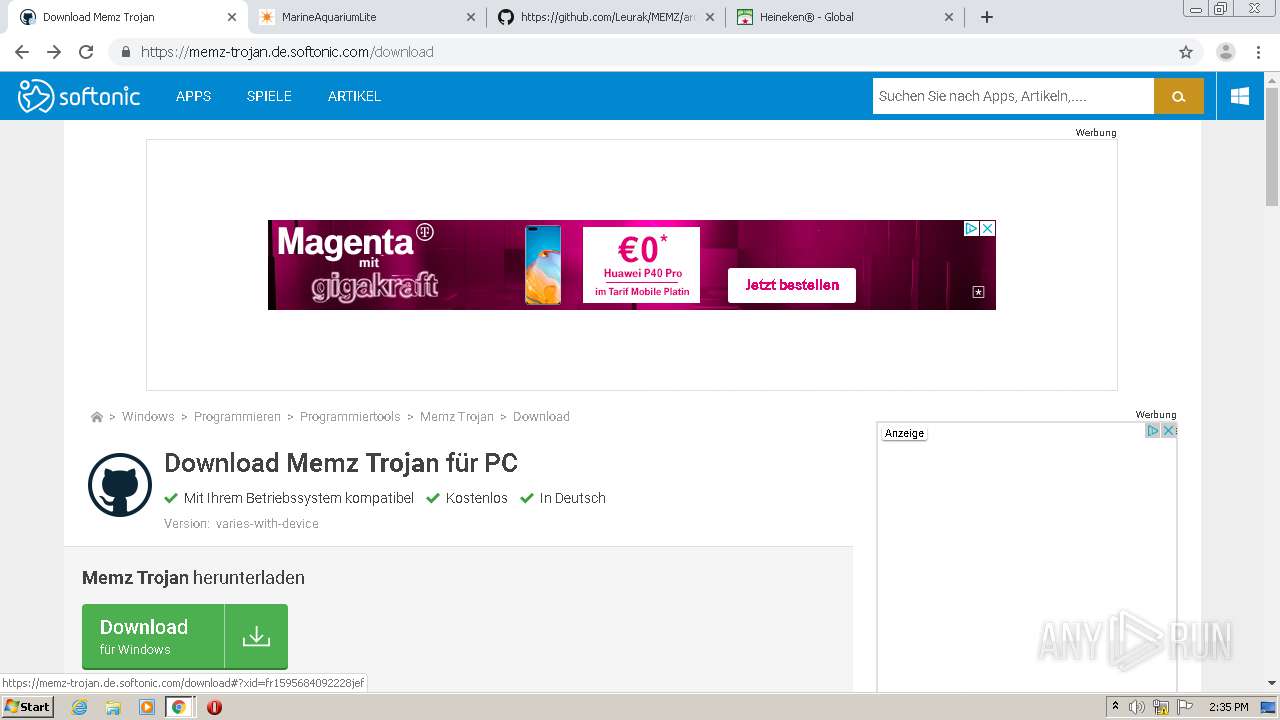The height and width of the screenshot is (720, 1280).
Task: Open file explorer from taskbar
Action: click(113, 707)
